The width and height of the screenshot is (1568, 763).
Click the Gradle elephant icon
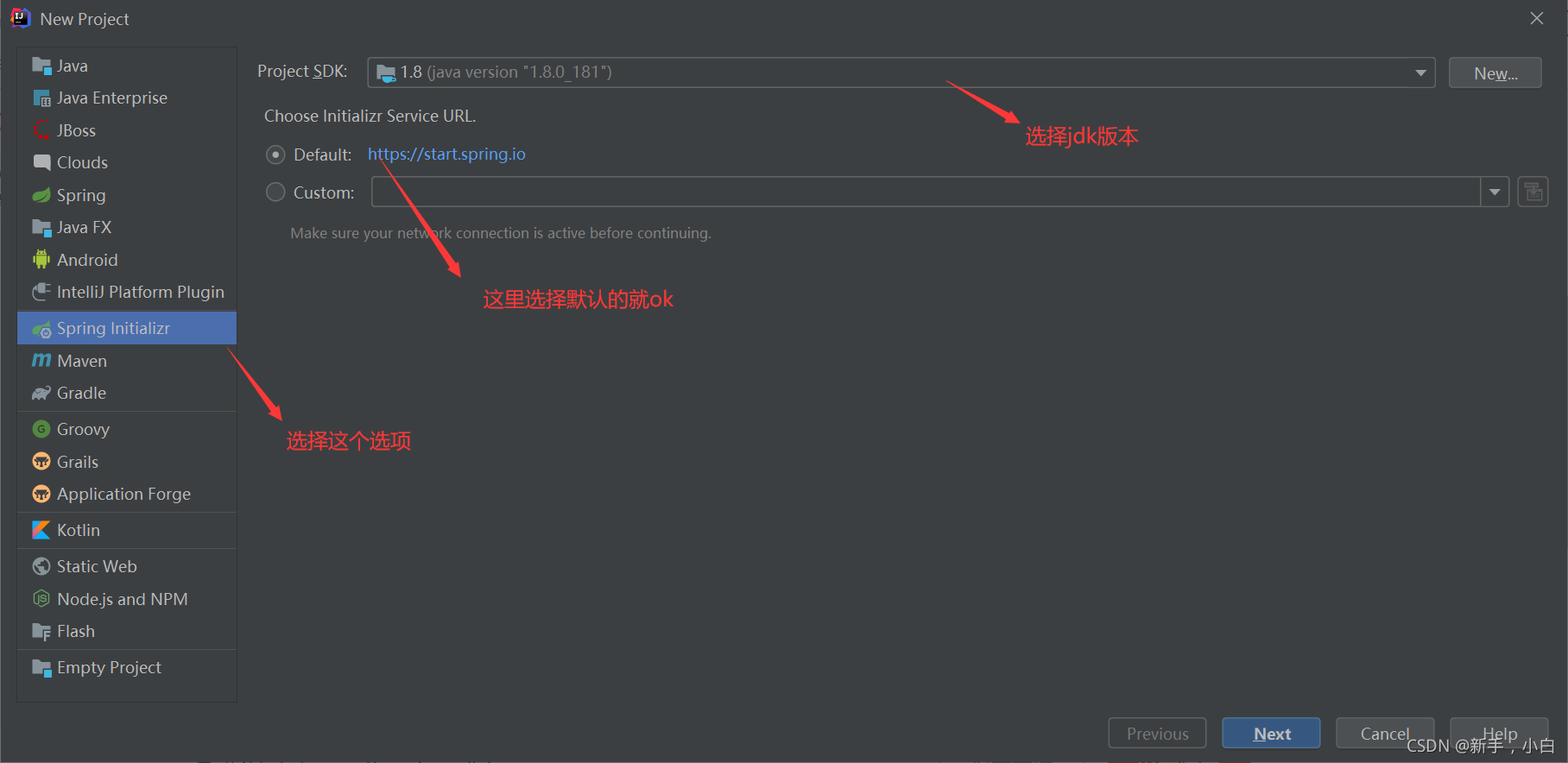[x=41, y=393]
